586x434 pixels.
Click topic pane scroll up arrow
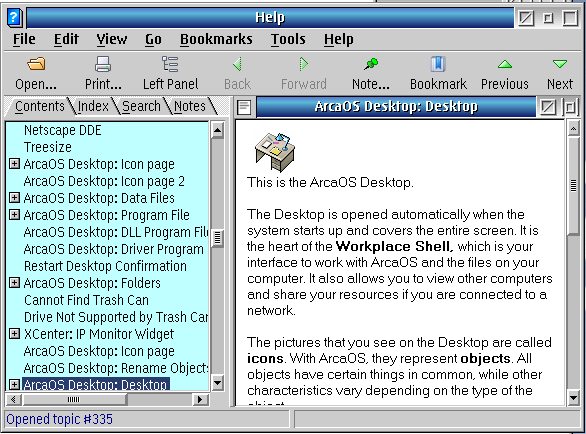pyautogui.click(x=573, y=129)
